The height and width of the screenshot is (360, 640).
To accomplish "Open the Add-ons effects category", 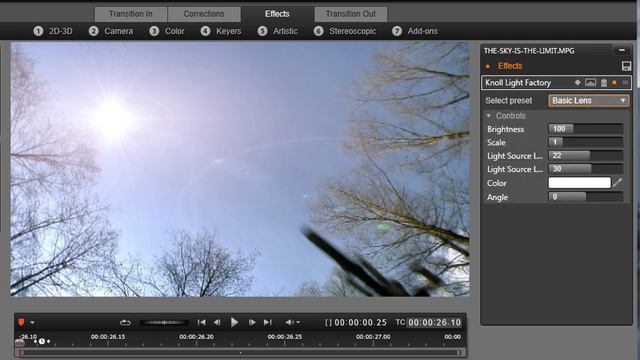I will pyautogui.click(x=415, y=31).
